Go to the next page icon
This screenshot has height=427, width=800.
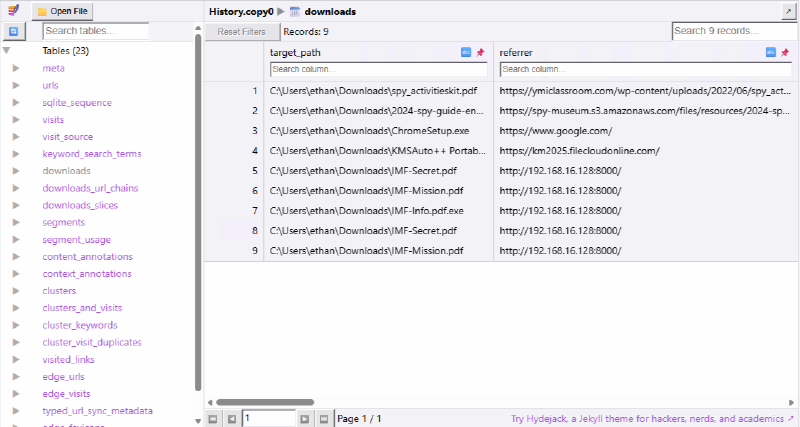(305, 419)
